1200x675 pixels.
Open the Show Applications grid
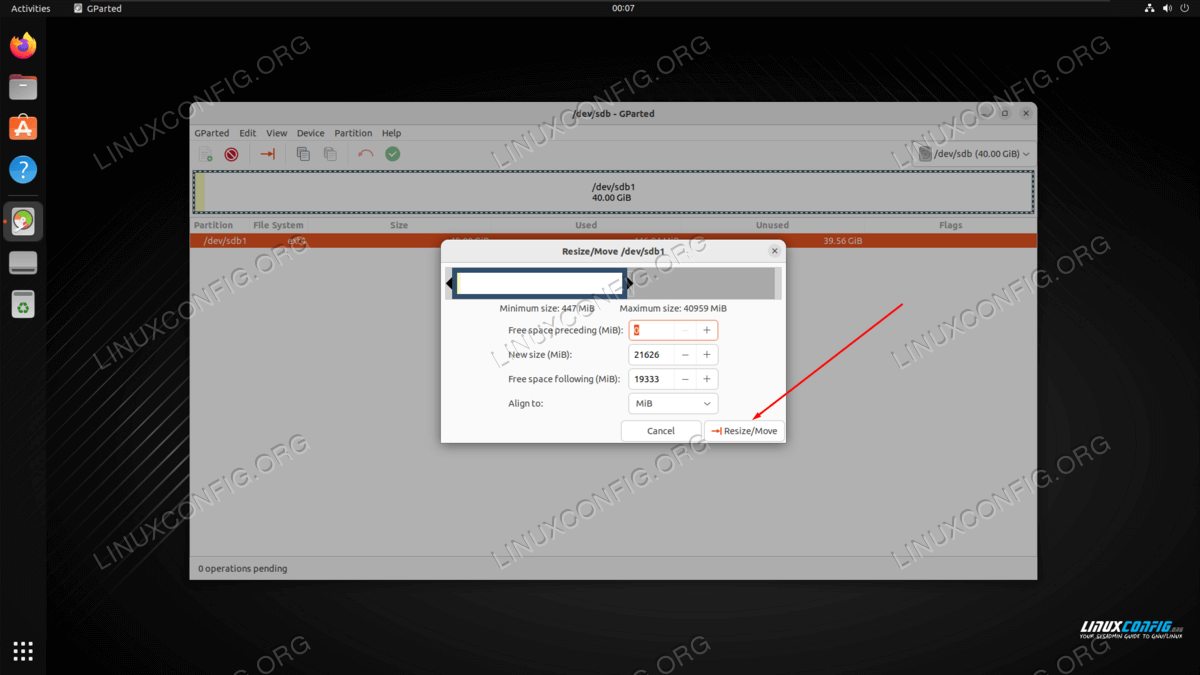tap(23, 651)
